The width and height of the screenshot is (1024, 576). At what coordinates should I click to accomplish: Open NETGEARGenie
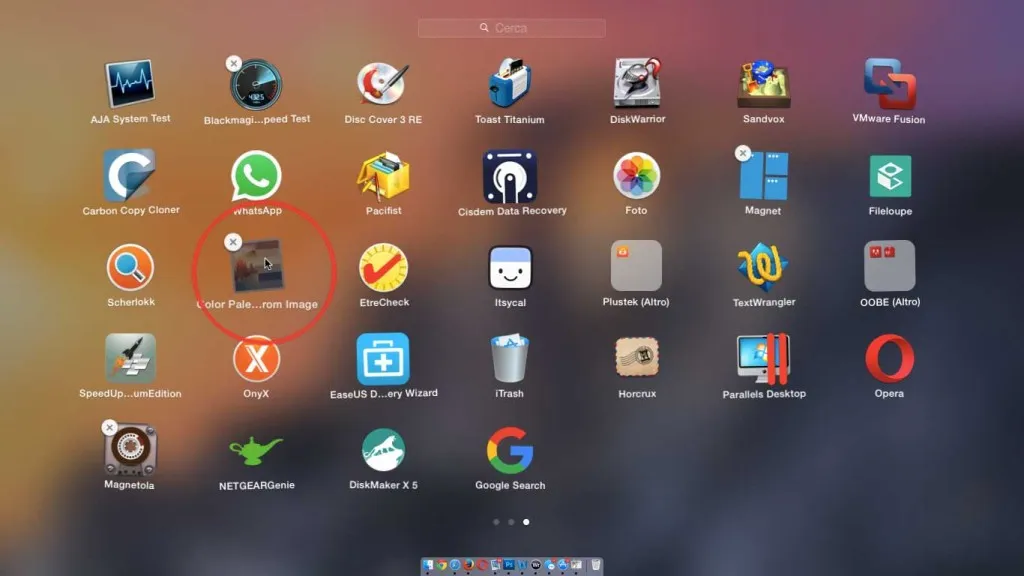click(x=258, y=454)
